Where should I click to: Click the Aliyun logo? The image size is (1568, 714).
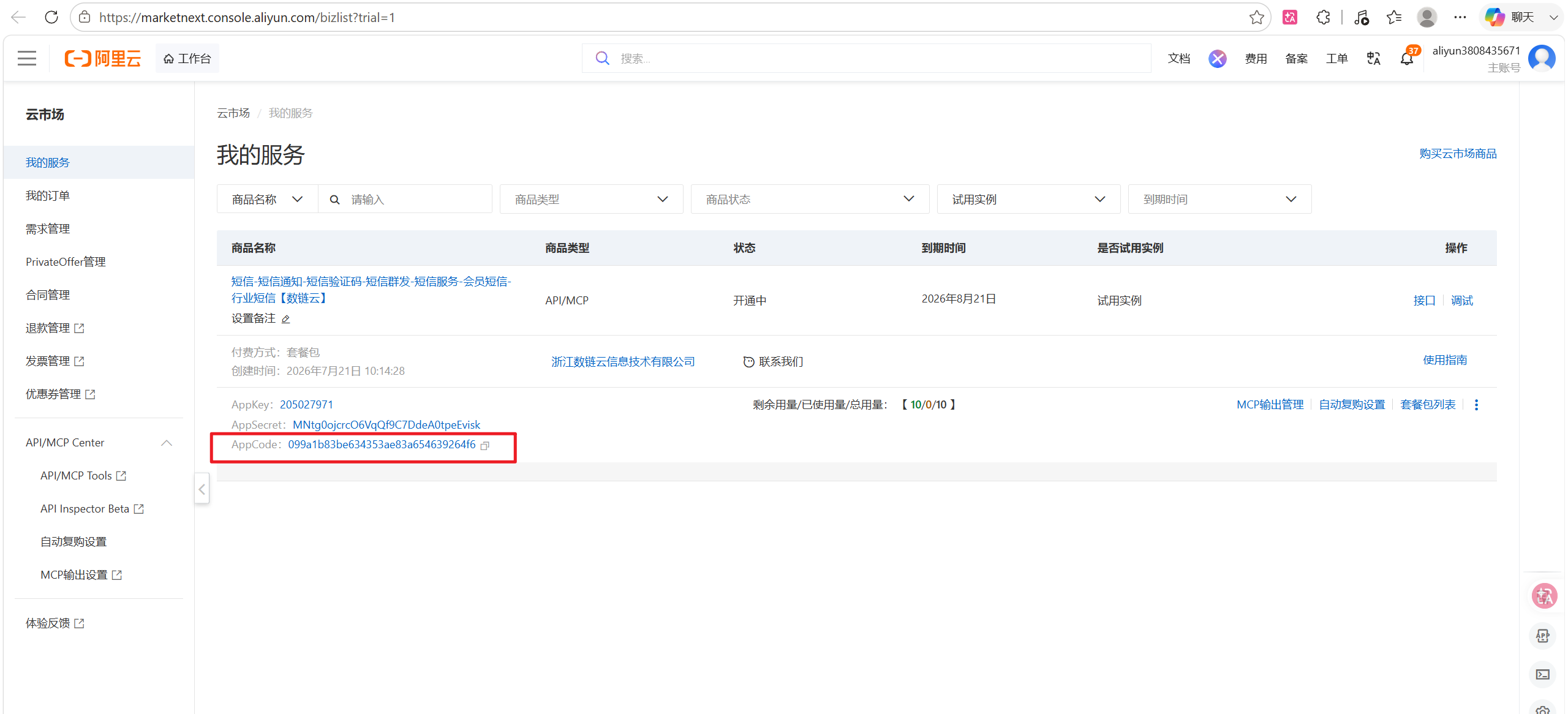coord(103,58)
